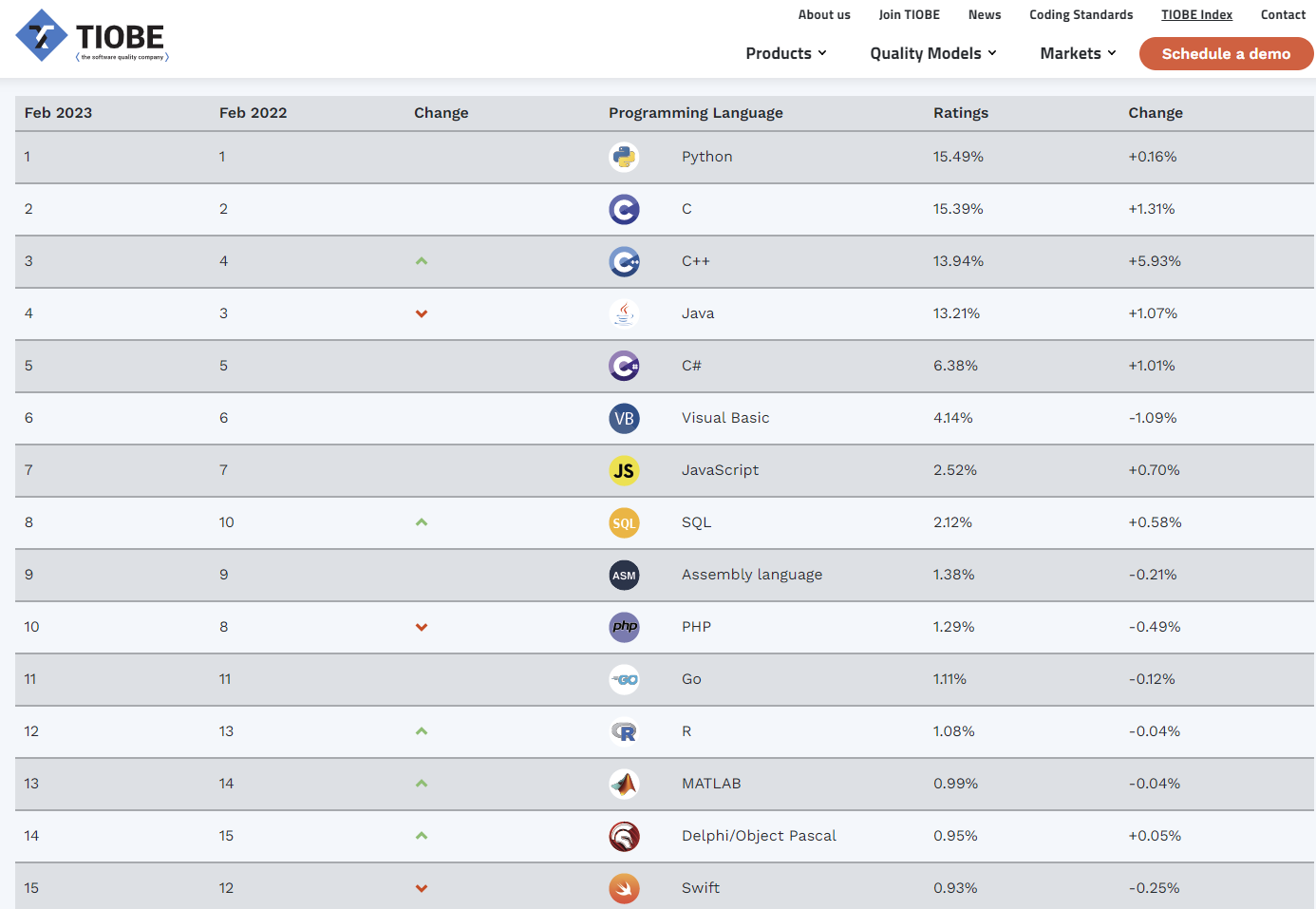Click the +0.05% change value
The image size is (1316, 909).
pyautogui.click(x=1155, y=836)
